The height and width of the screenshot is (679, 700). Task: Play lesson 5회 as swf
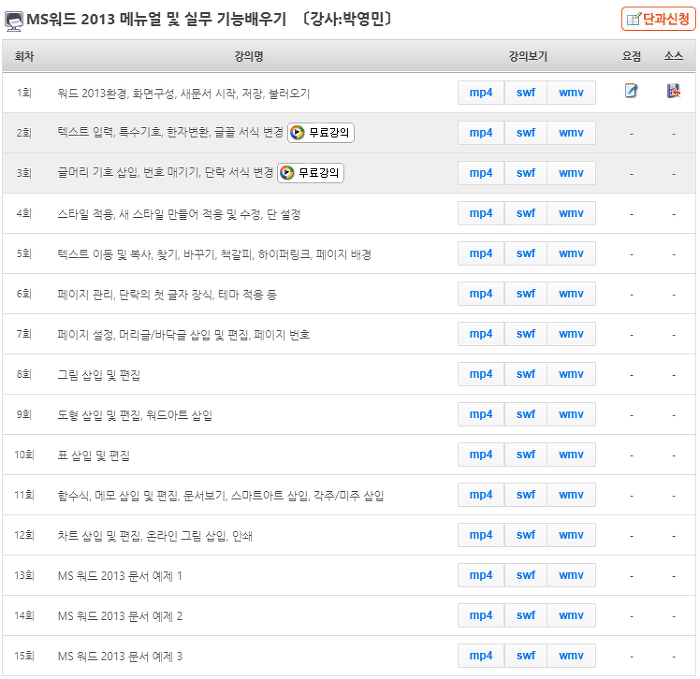pos(525,253)
